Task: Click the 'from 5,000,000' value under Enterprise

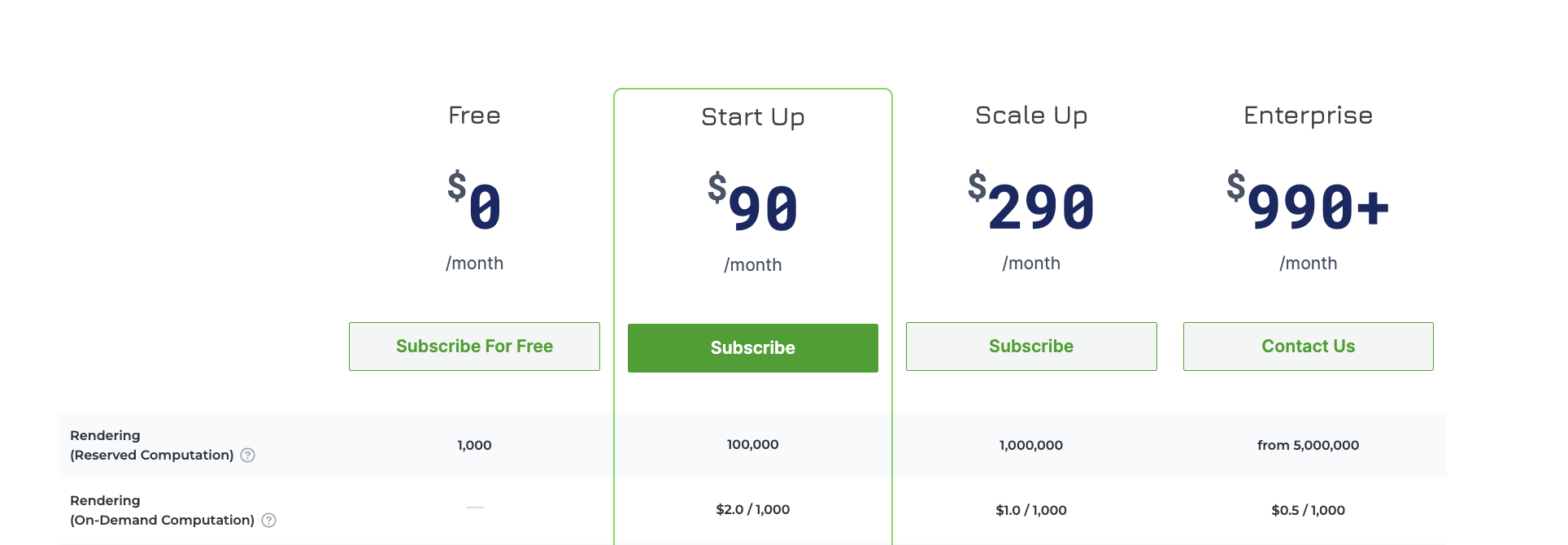Action: pos(1308,445)
